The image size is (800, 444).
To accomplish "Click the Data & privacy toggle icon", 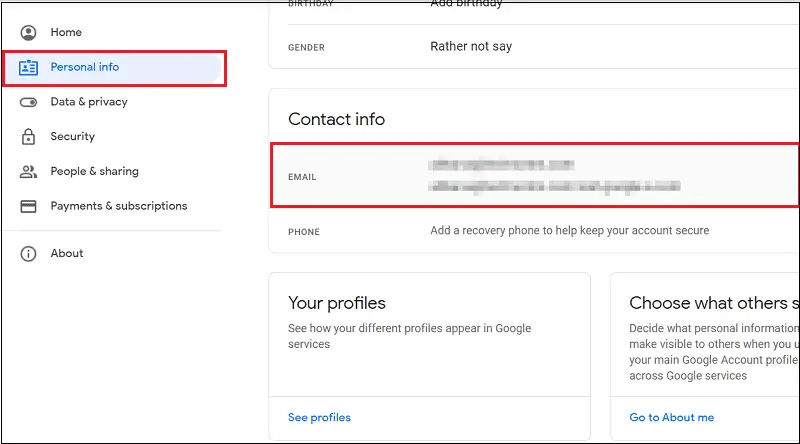I will 28,102.
